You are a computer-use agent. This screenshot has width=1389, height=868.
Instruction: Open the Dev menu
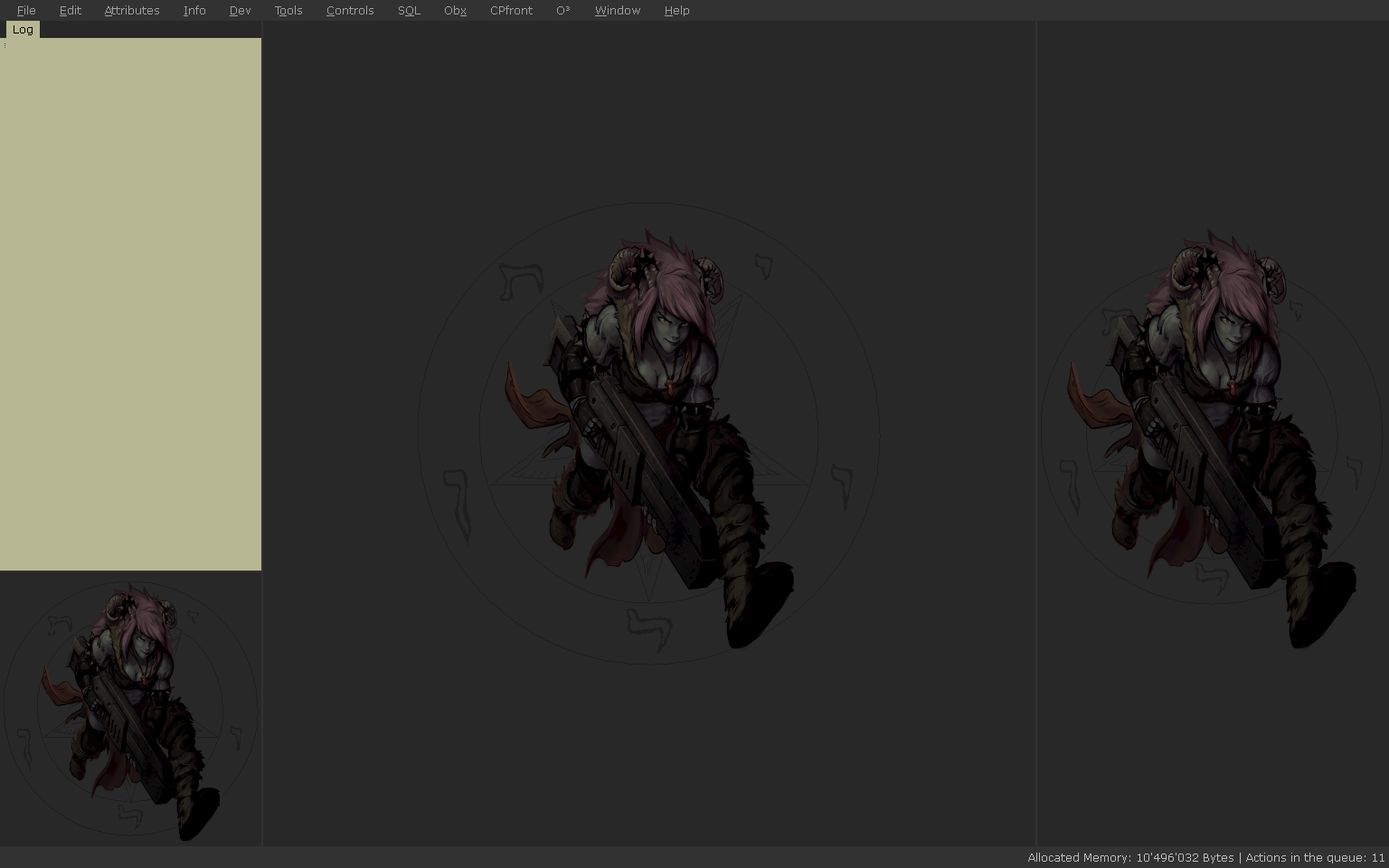240,11
